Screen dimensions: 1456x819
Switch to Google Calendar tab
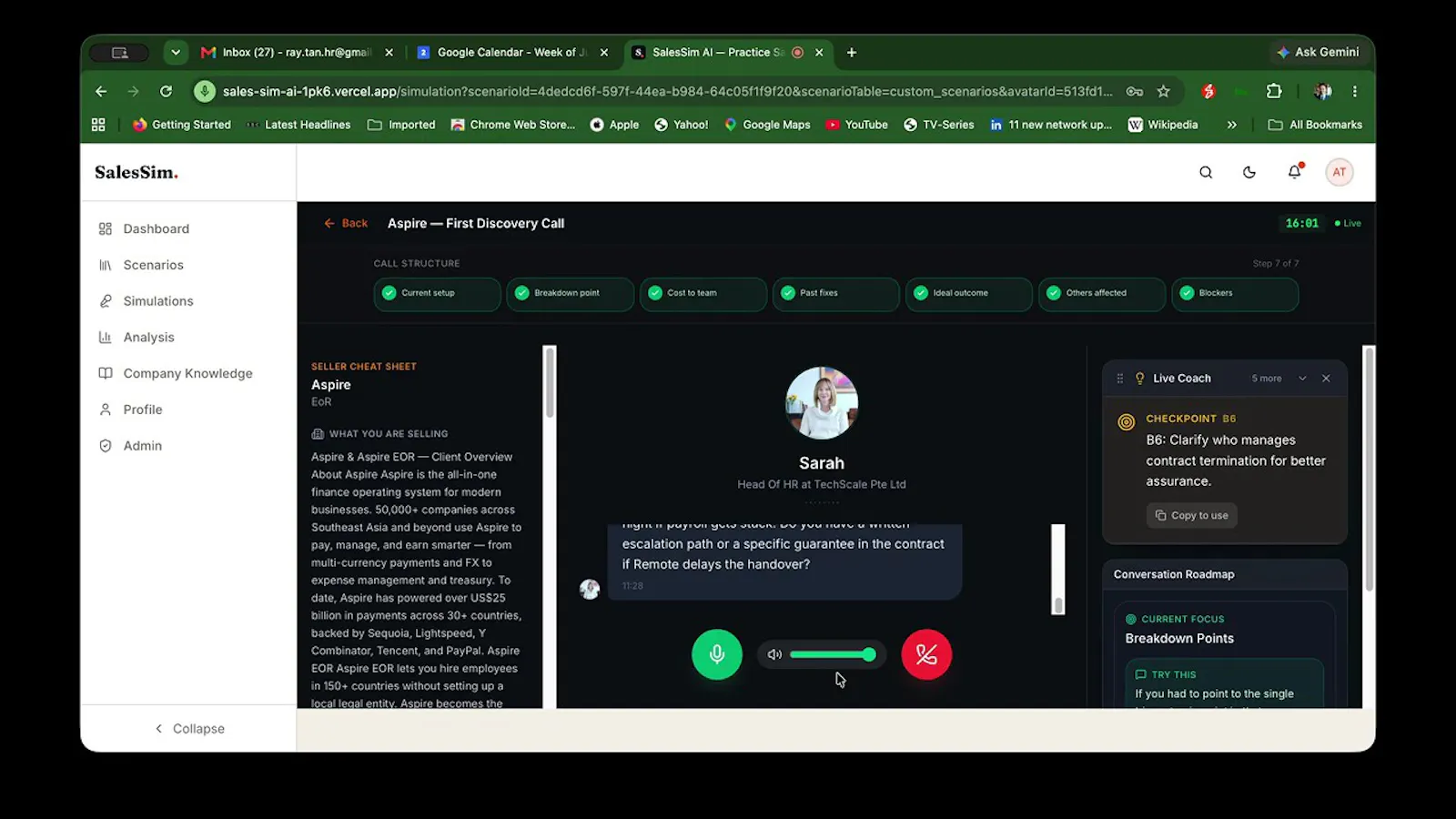click(x=512, y=53)
